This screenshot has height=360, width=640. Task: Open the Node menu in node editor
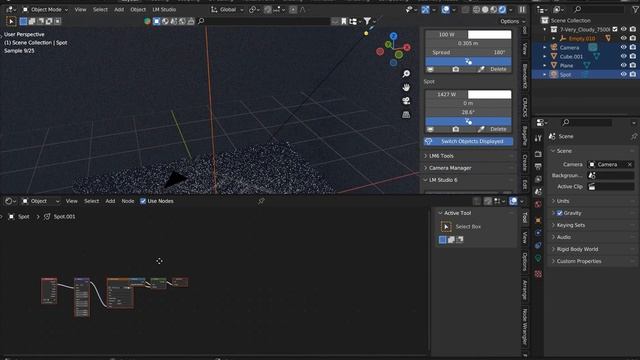coord(128,201)
